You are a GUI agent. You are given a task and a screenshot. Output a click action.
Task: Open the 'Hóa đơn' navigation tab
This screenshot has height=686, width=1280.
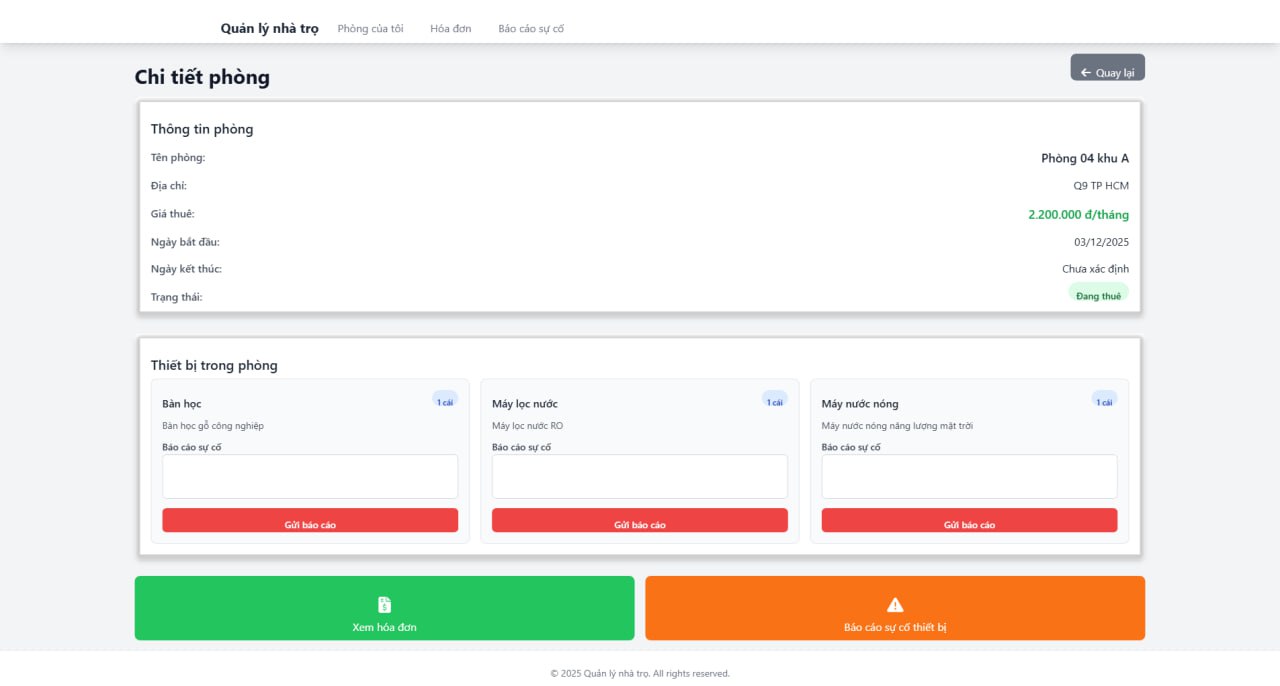click(x=450, y=28)
